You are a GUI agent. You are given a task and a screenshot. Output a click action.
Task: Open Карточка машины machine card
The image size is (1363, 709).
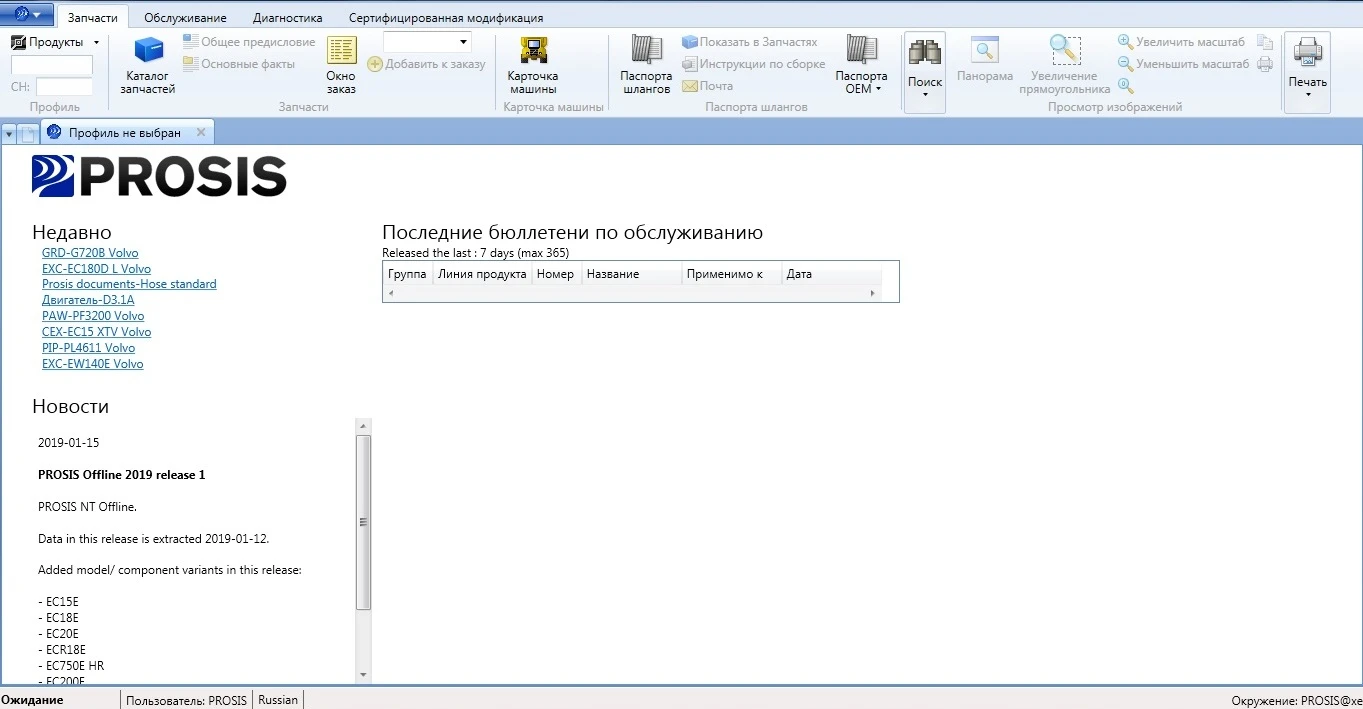(x=533, y=66)
